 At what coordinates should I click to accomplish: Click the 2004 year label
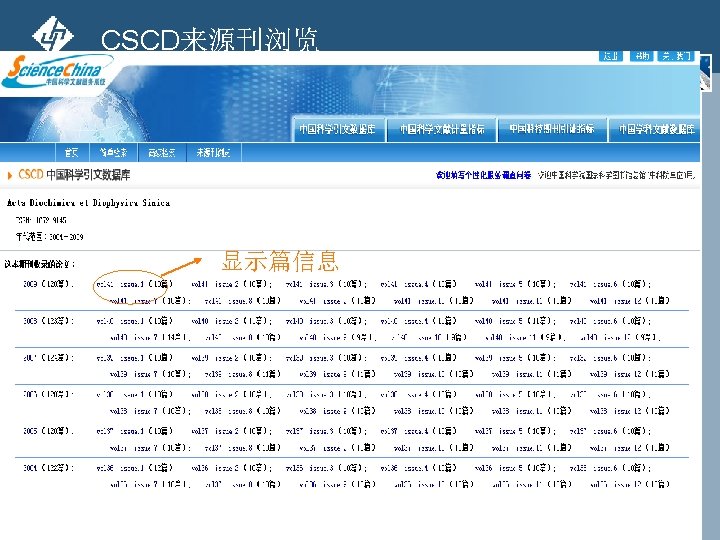click(x=48, y=468)
